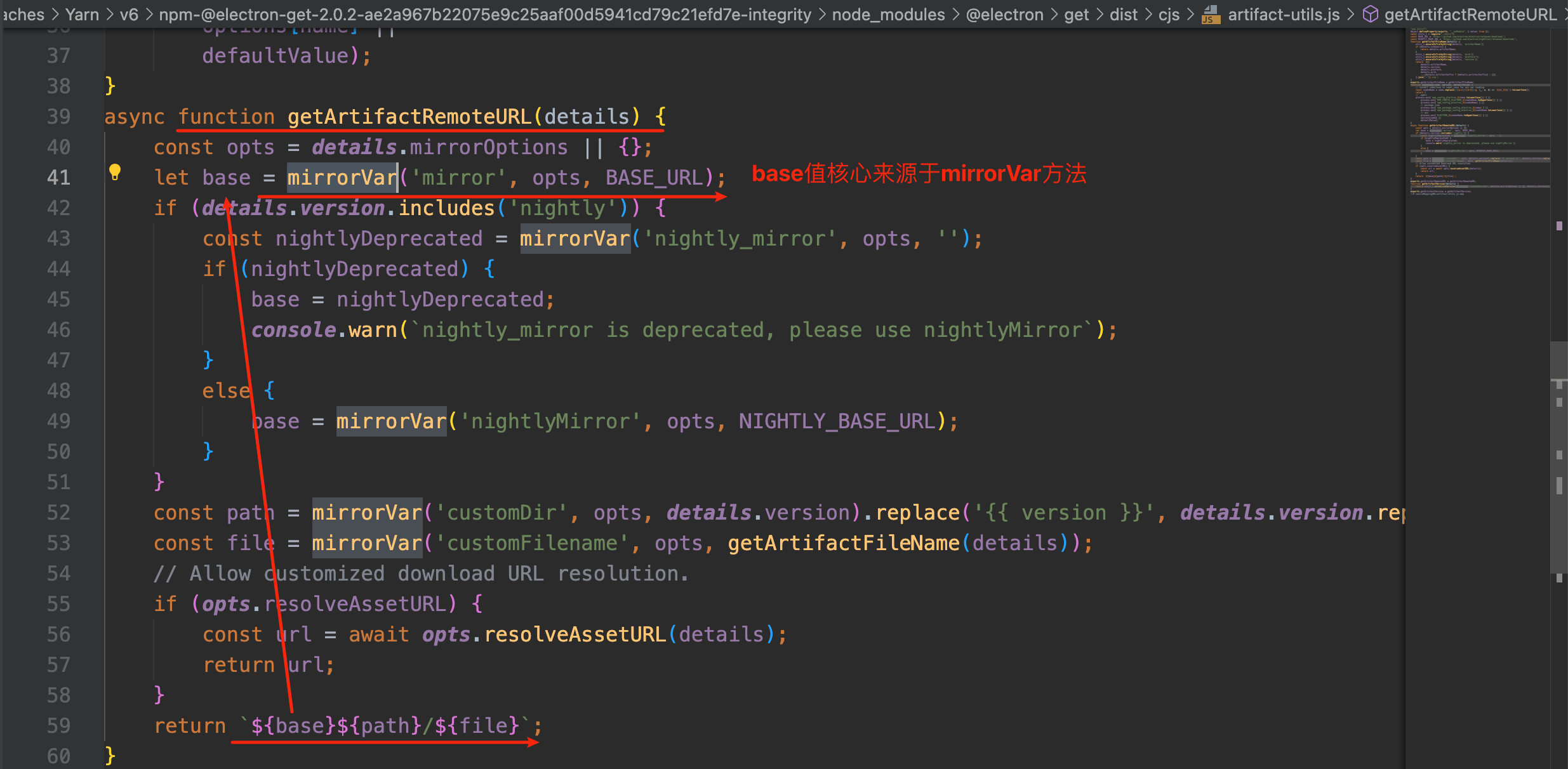Select artifact-utils.js in the breadcrumb
The image size is (1568, 769).
coord(1284,14)
